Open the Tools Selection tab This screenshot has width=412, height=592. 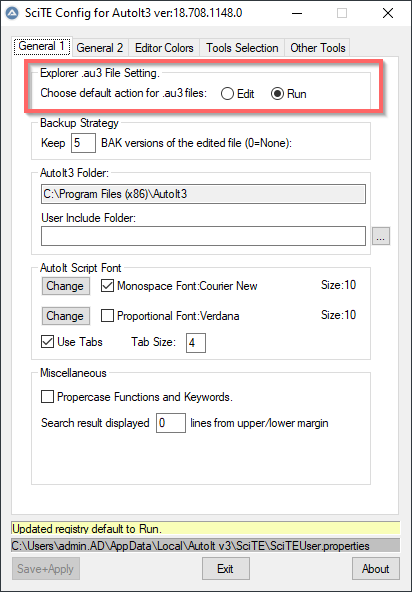(x=242, y=48)
